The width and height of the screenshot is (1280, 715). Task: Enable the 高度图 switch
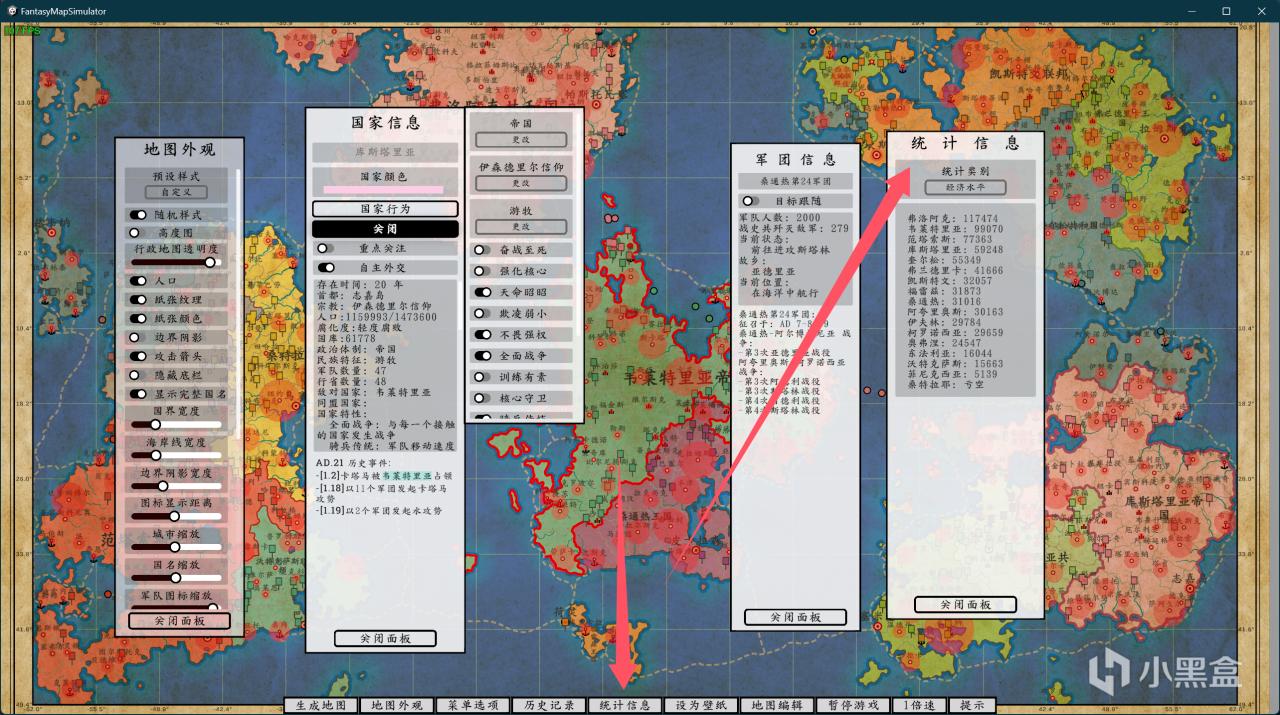[x=138, y=232]
